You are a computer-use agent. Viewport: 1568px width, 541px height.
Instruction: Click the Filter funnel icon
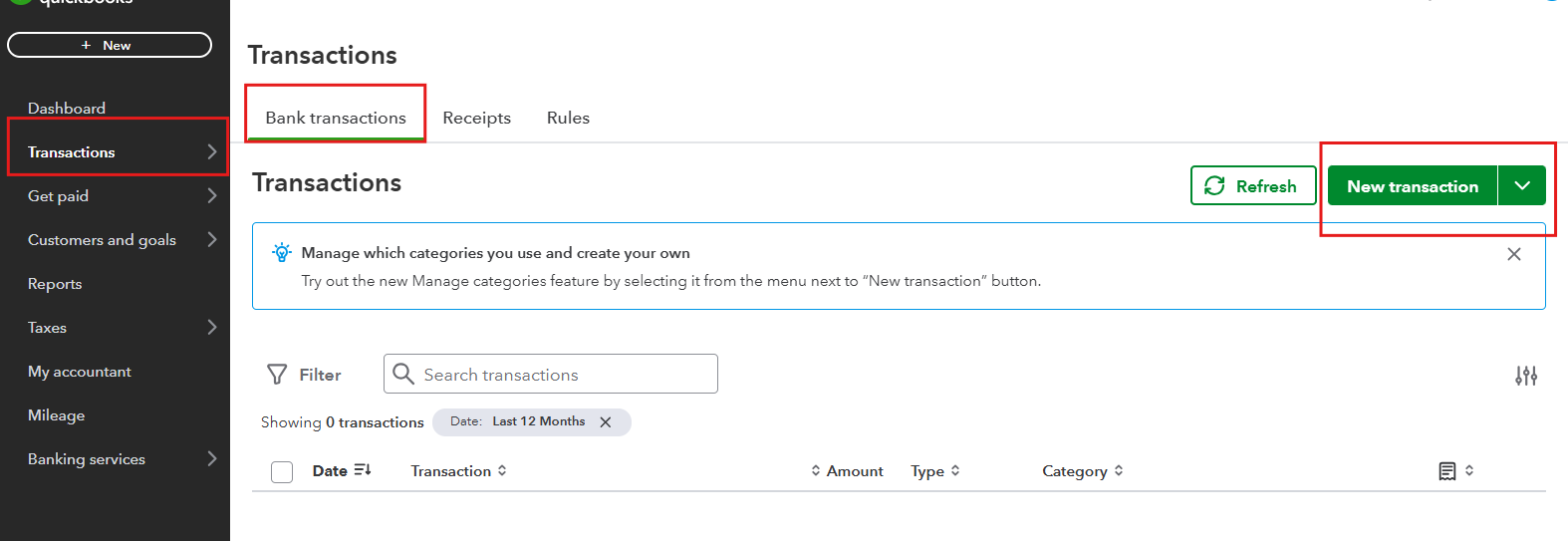click(x=277, y=375)
